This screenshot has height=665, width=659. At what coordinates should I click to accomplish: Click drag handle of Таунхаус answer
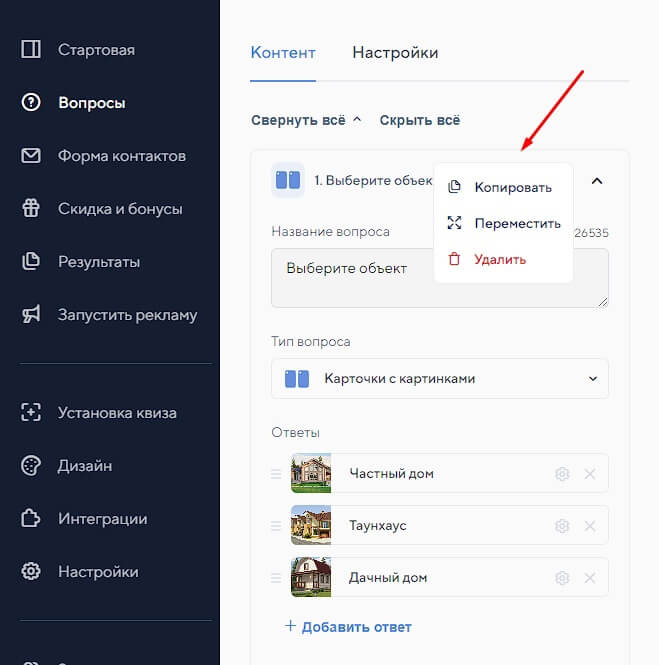(276, 526)
